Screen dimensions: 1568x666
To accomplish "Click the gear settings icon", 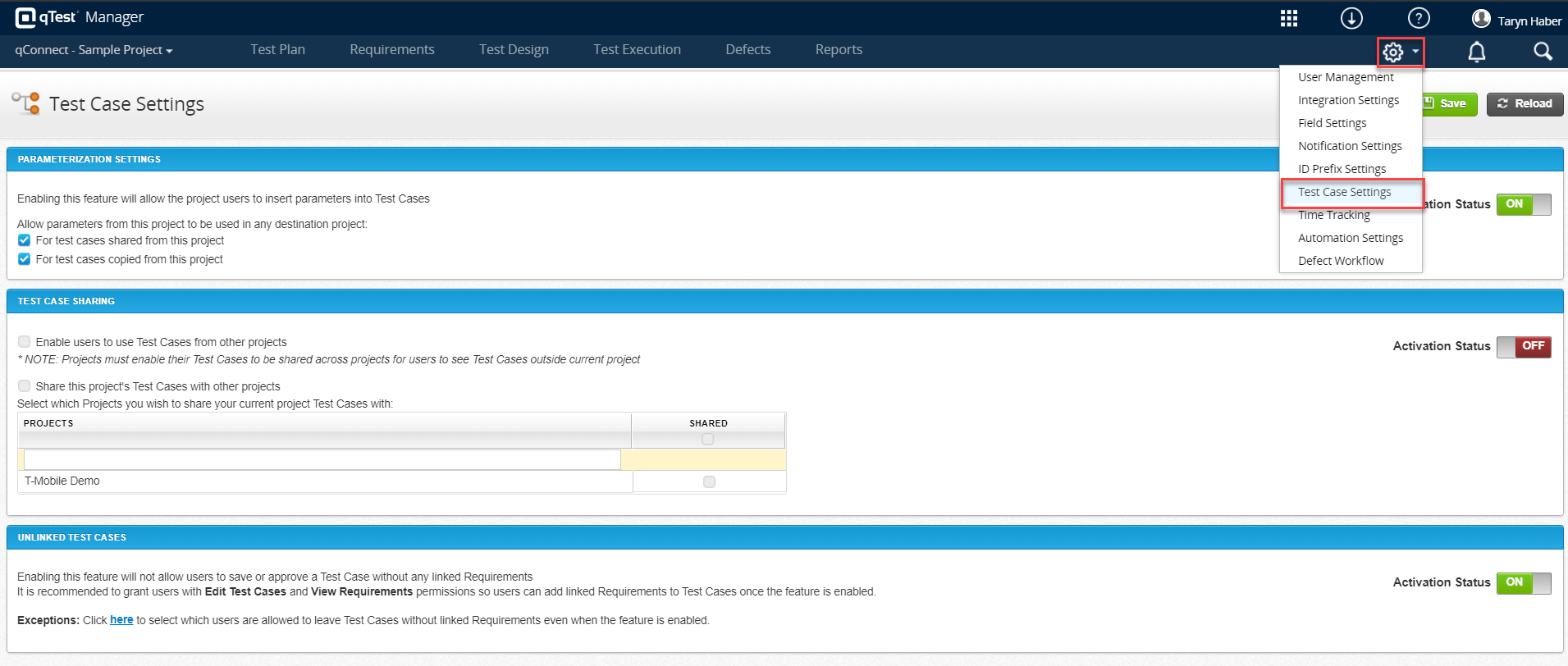I will point(1393,52).
